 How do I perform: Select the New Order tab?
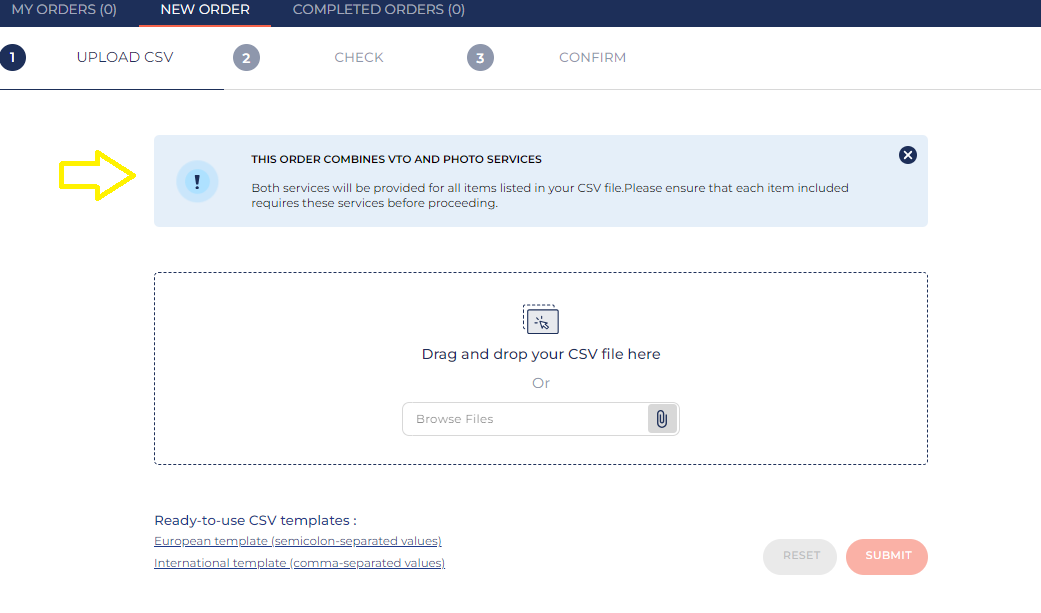(205, 10)
